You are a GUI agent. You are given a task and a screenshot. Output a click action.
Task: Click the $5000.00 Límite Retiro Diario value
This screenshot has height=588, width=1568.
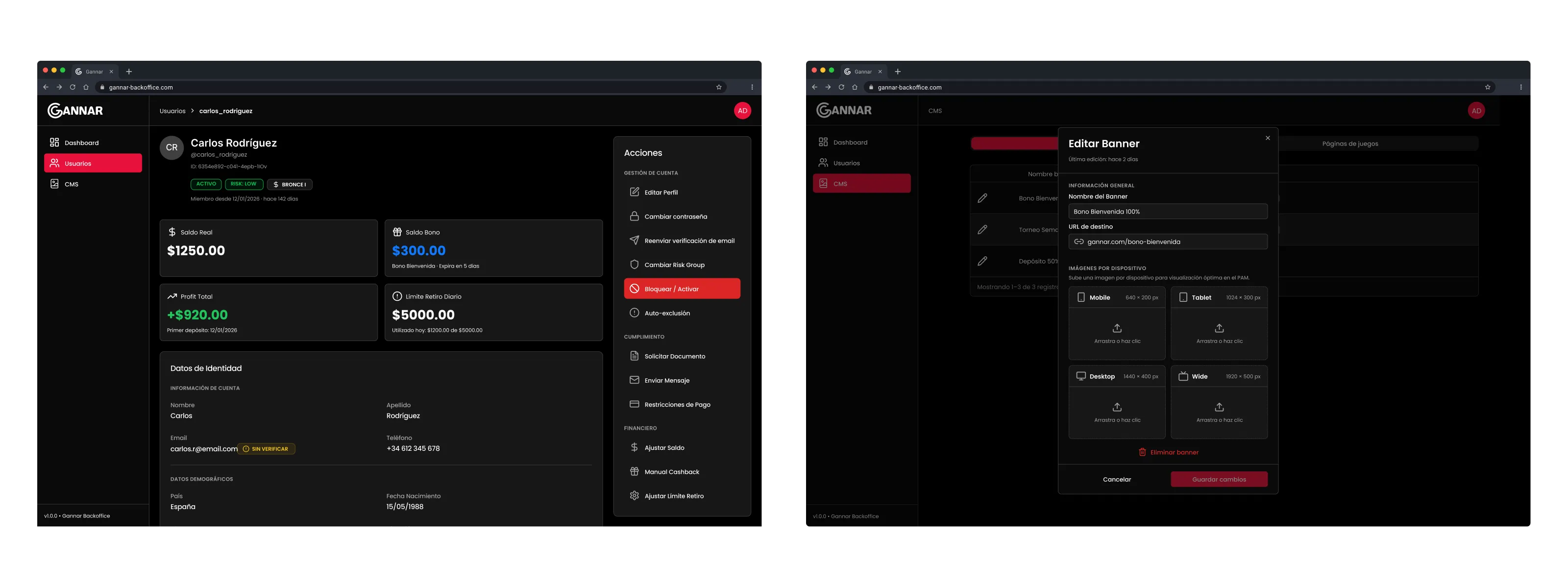423,315
